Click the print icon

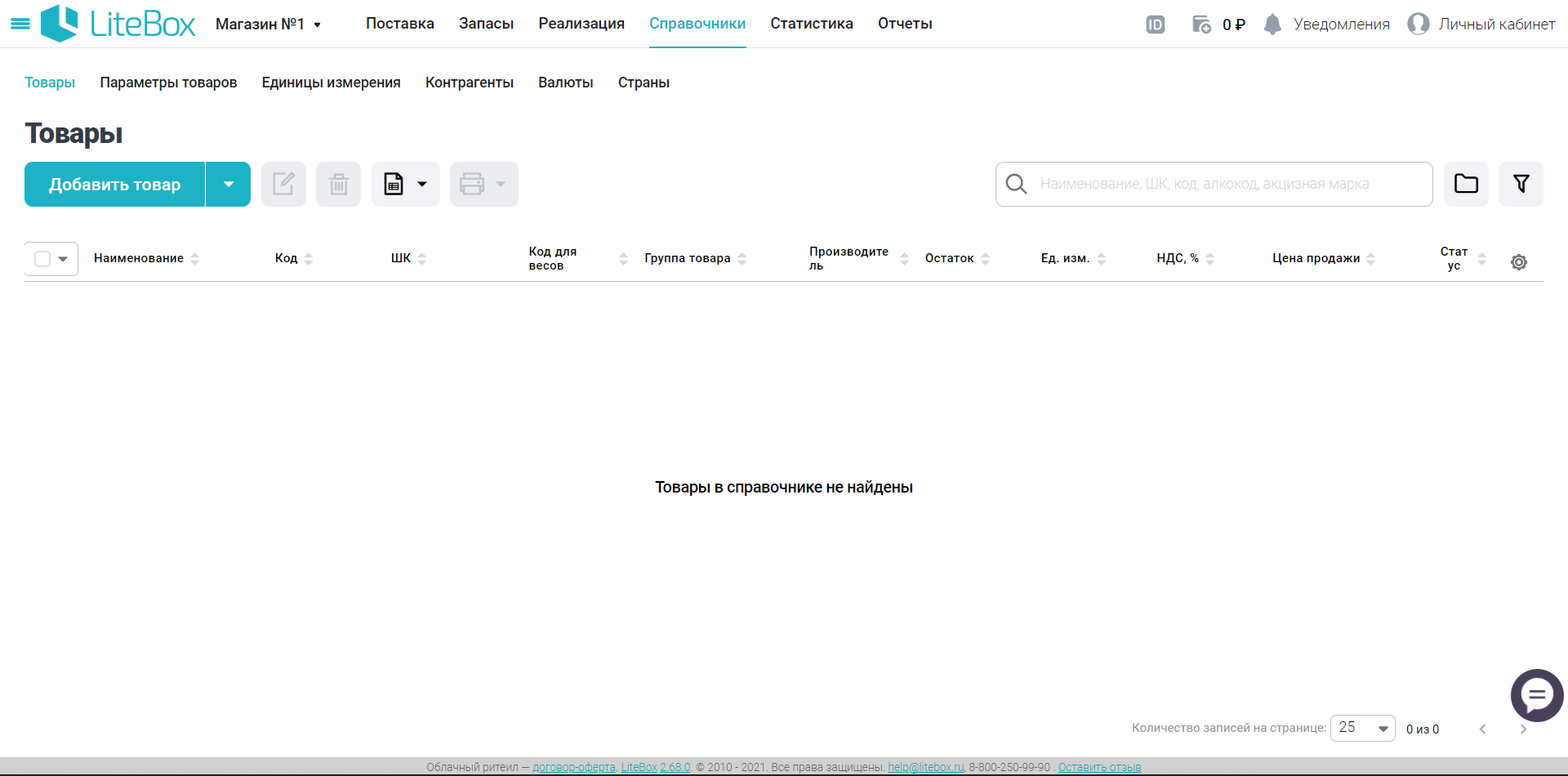472,184
